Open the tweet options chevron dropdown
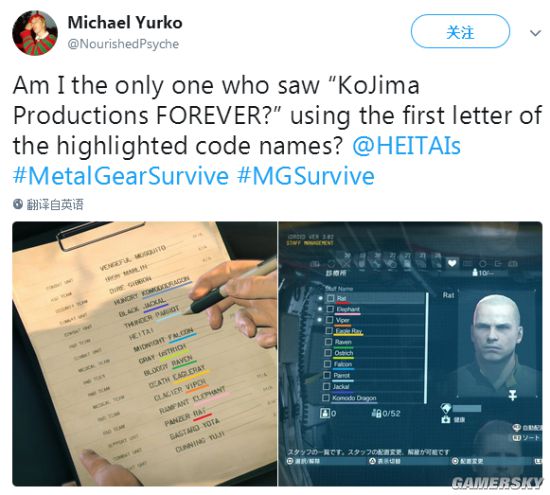 [x=535, y=33]
